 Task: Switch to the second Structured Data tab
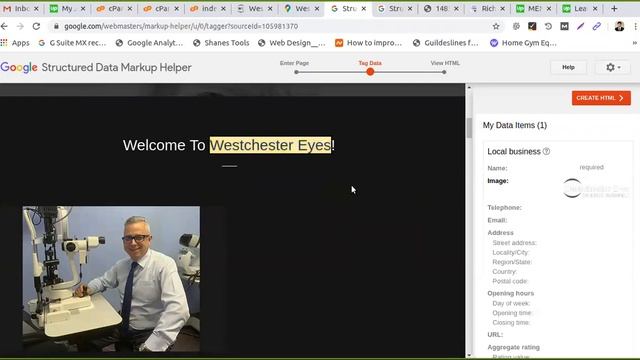click(x=395, y=8)
